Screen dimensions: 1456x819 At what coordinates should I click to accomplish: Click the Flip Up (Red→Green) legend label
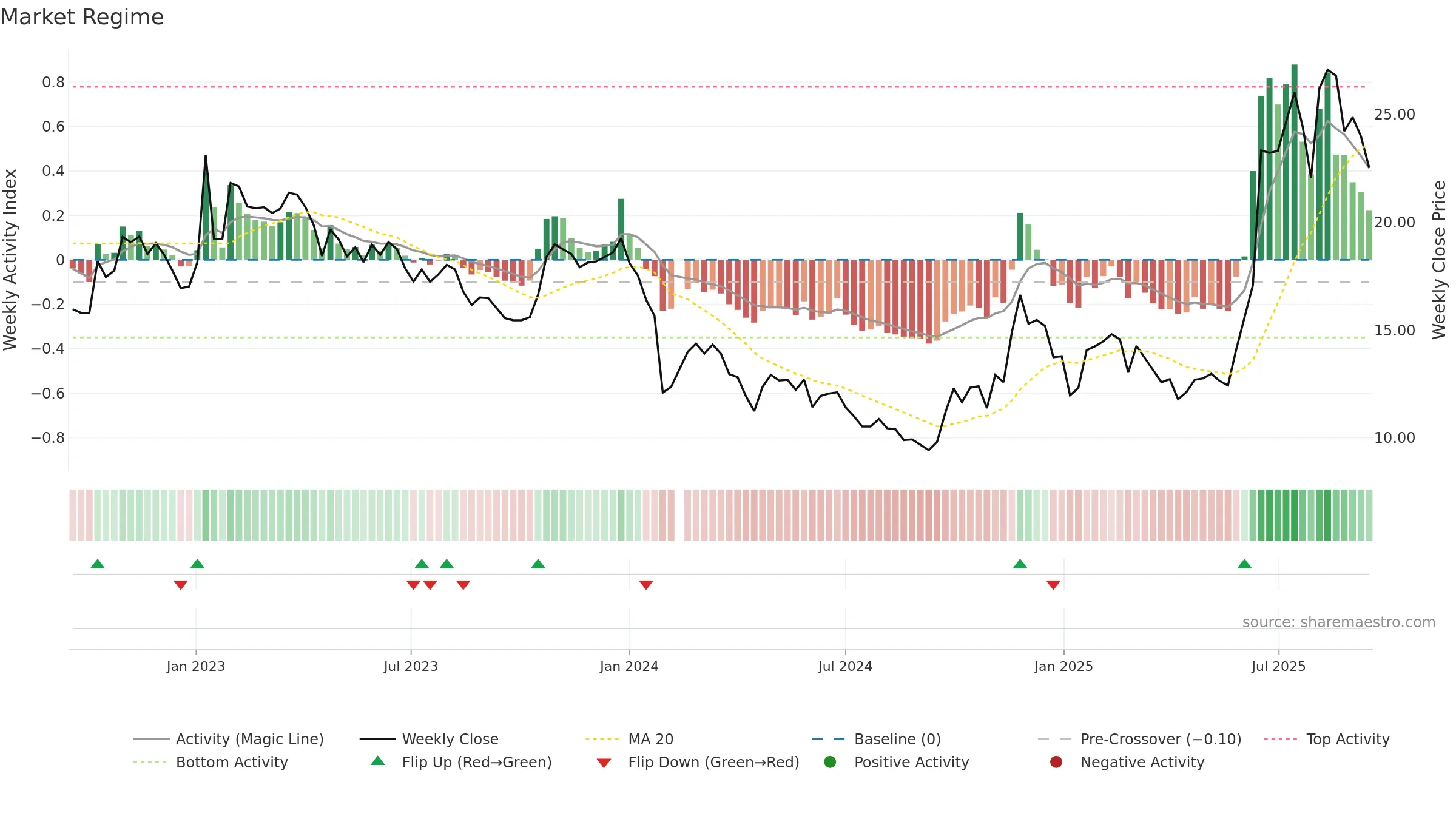coord(477,762)
